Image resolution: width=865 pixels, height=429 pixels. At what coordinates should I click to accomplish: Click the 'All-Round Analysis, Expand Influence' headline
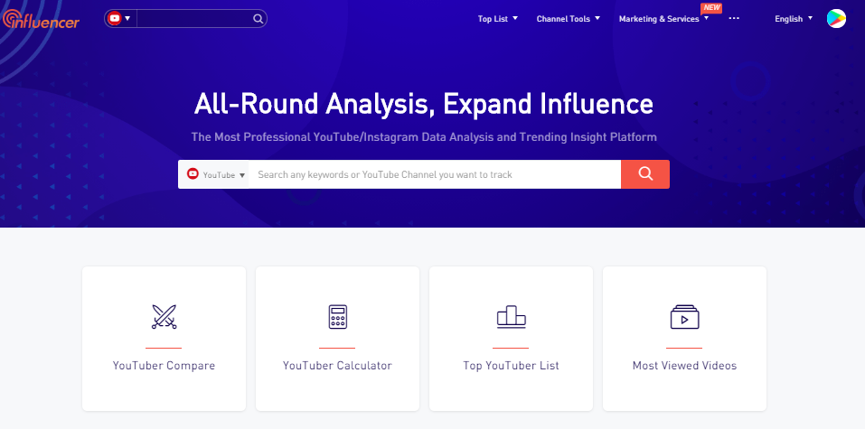point(424,104)
